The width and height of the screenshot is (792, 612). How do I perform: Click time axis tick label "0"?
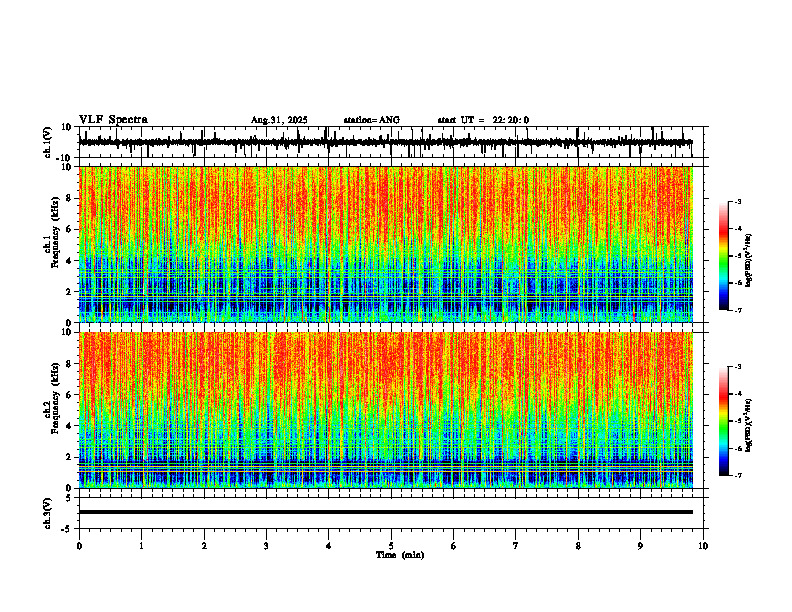(x=79, y=546)
